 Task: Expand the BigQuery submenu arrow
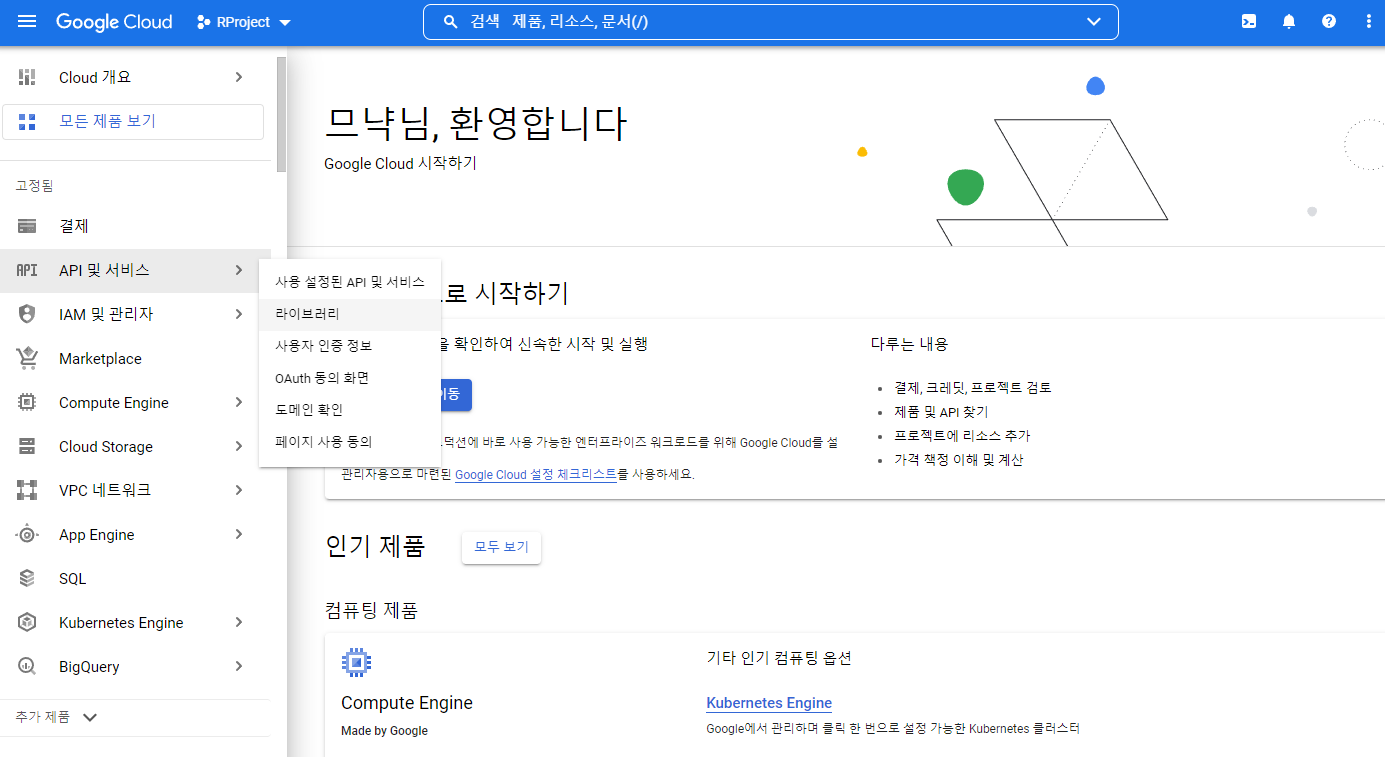[x=238, y=666]
